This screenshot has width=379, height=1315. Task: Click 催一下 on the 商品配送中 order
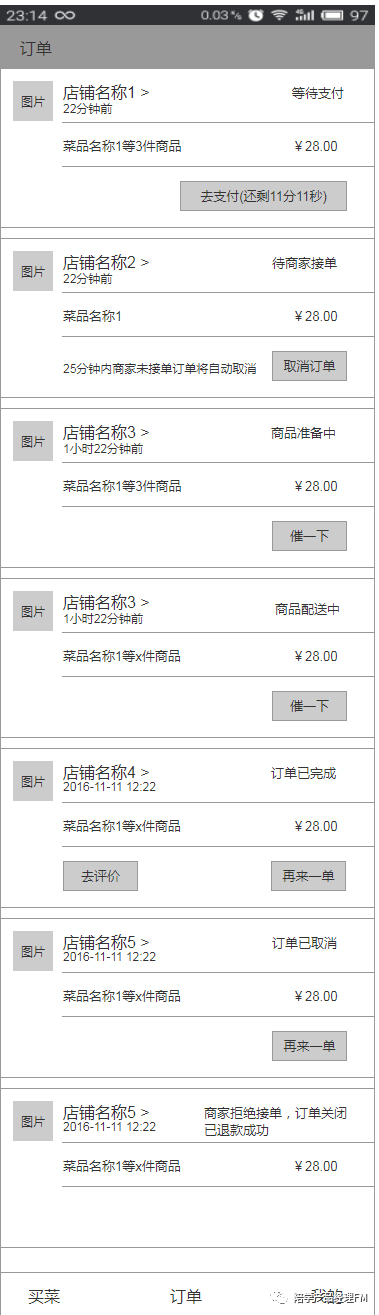[309, 706]
